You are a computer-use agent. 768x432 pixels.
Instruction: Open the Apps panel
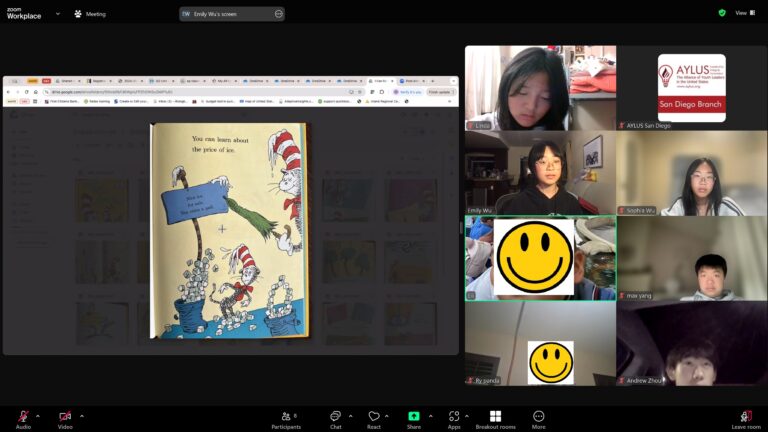(454, 420)
